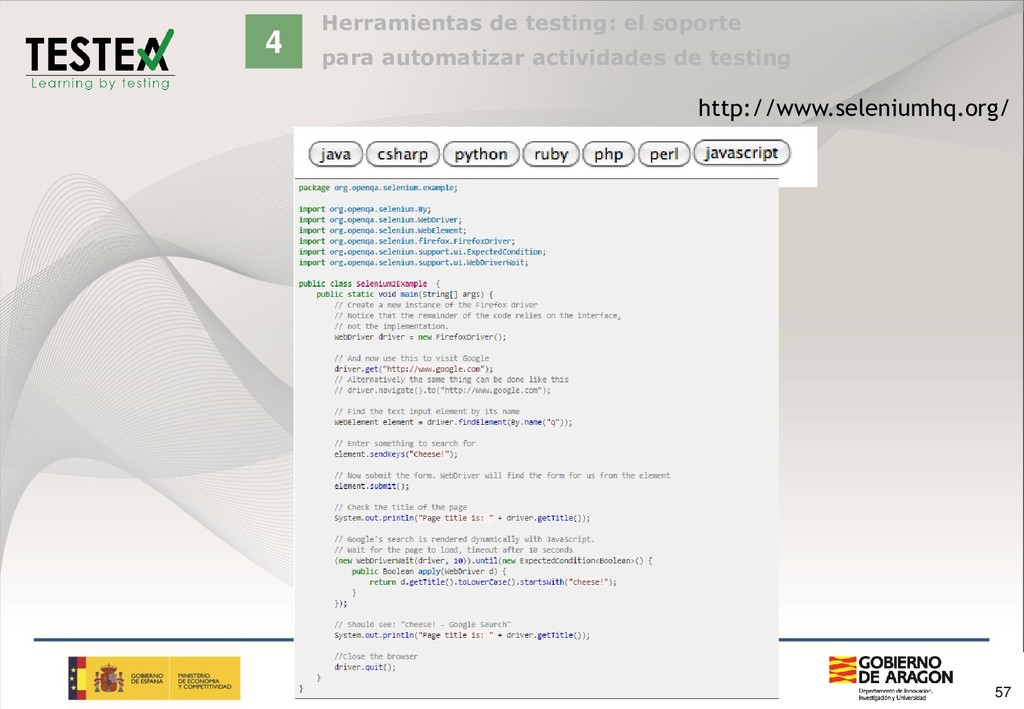The image size is (1024, 709).
Task: Click the comment 'Should see: cheese! - Google Search'
Action: (x=423, y=625)
